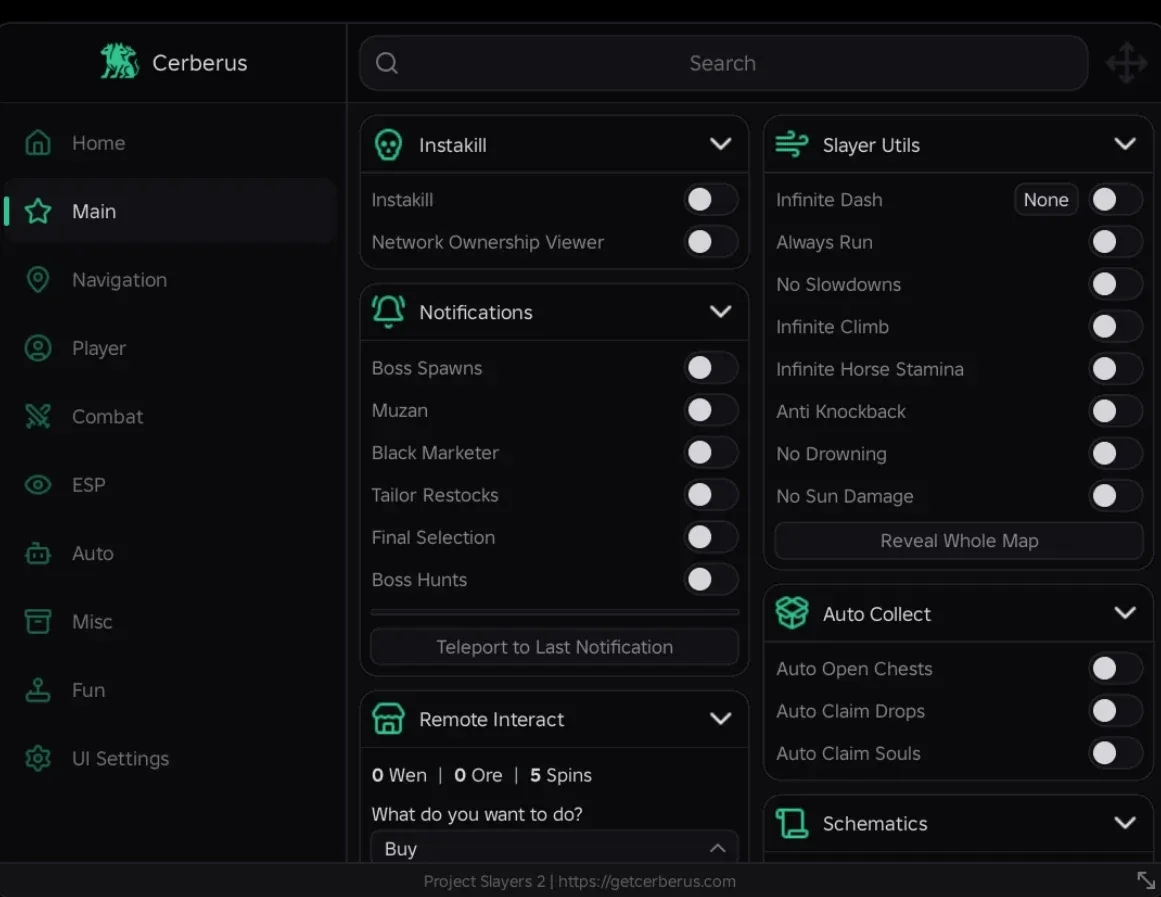Toggle Boss Hunts notification
The height and width of the screenshot is (897, 1161).
[711, 579]
